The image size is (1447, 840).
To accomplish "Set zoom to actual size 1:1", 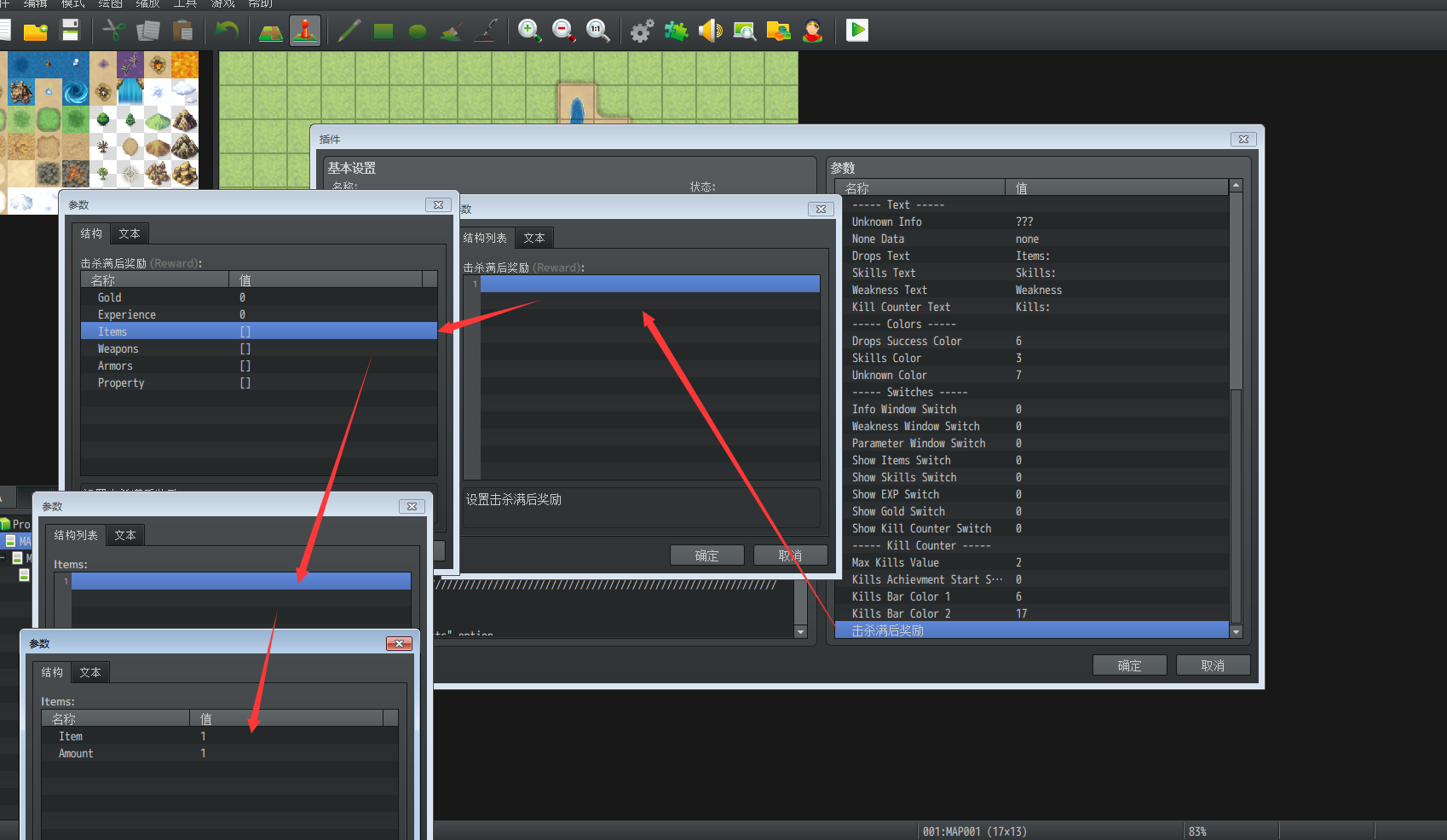I will click(x=598, y=32).
